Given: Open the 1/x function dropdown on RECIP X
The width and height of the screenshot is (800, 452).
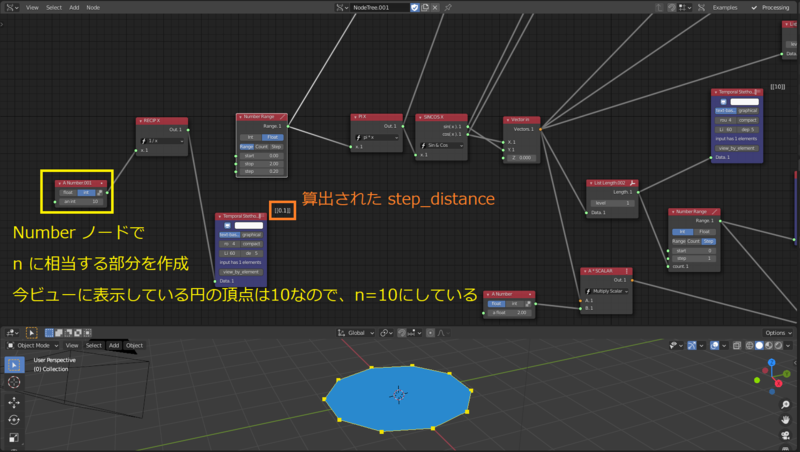Looking at the screenshot, I should (x=162, y=141).
